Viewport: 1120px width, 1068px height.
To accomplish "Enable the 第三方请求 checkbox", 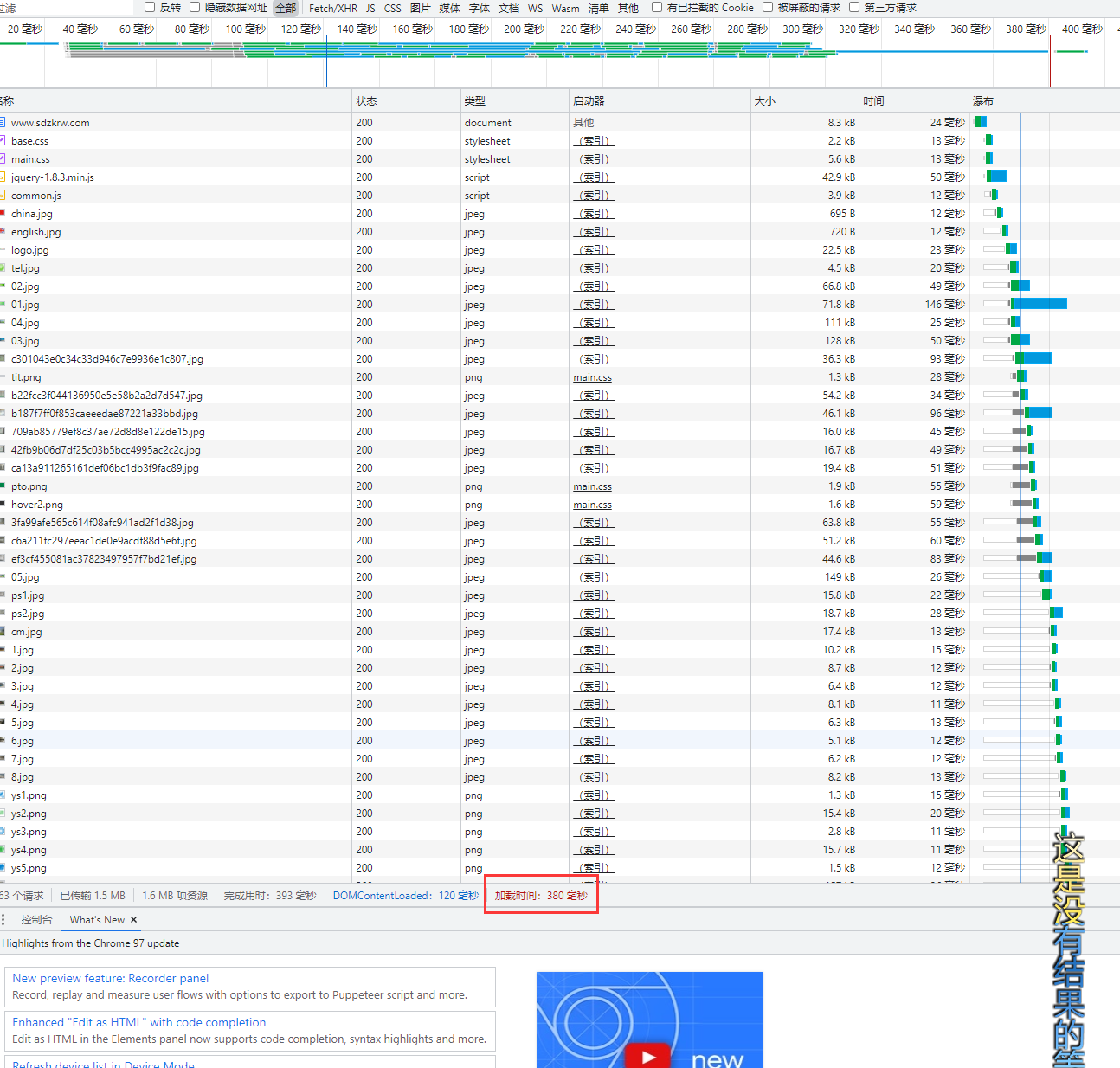I will tap(854, 7).
